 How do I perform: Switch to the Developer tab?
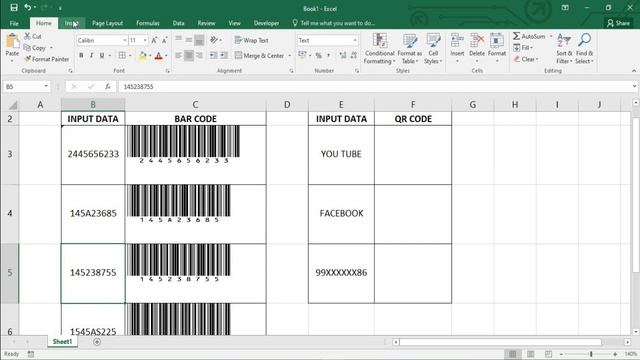pos(266,23)
